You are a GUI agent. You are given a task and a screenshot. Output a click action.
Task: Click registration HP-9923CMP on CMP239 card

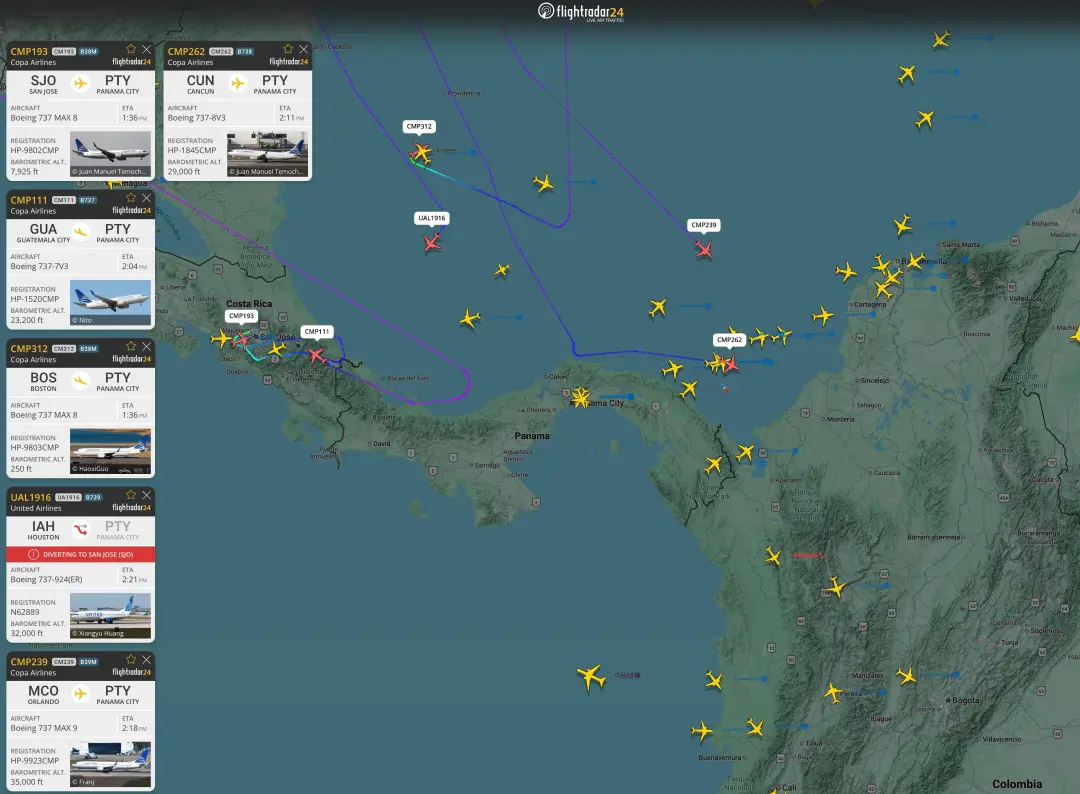[x=34, y=761]
